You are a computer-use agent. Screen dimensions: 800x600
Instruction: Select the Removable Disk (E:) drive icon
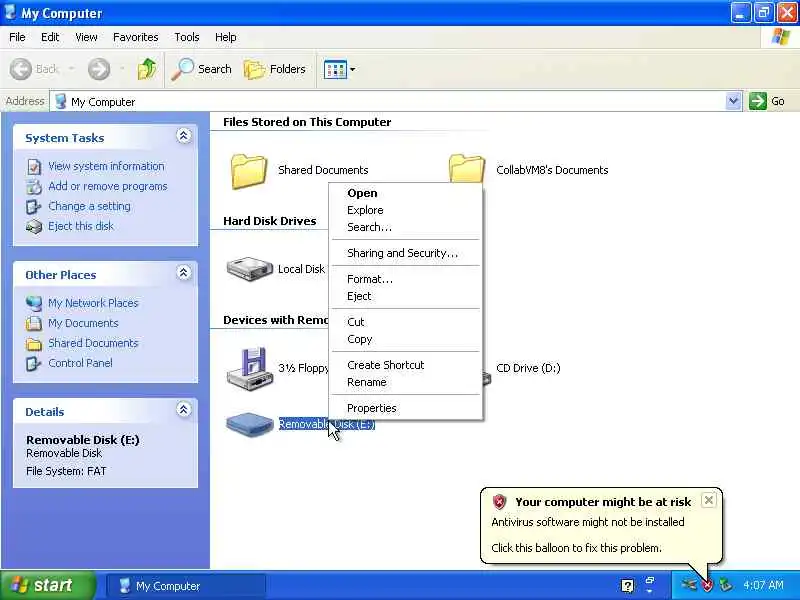click(250, 424)
